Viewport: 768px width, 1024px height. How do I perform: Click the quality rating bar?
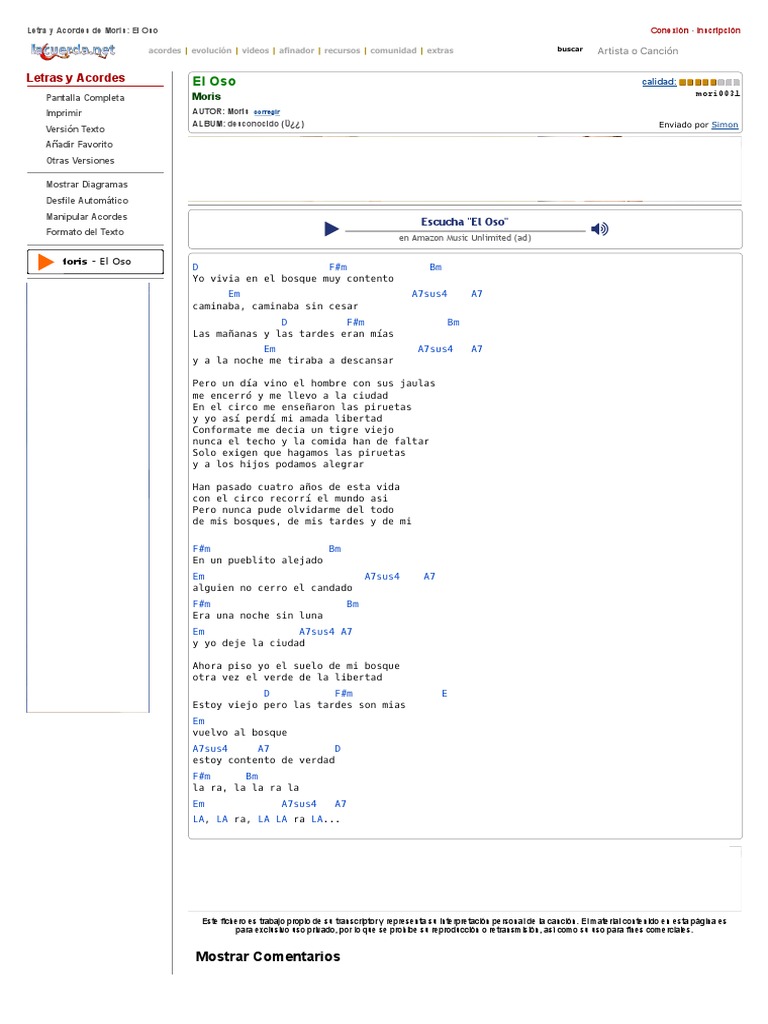(x=709, y=82)
